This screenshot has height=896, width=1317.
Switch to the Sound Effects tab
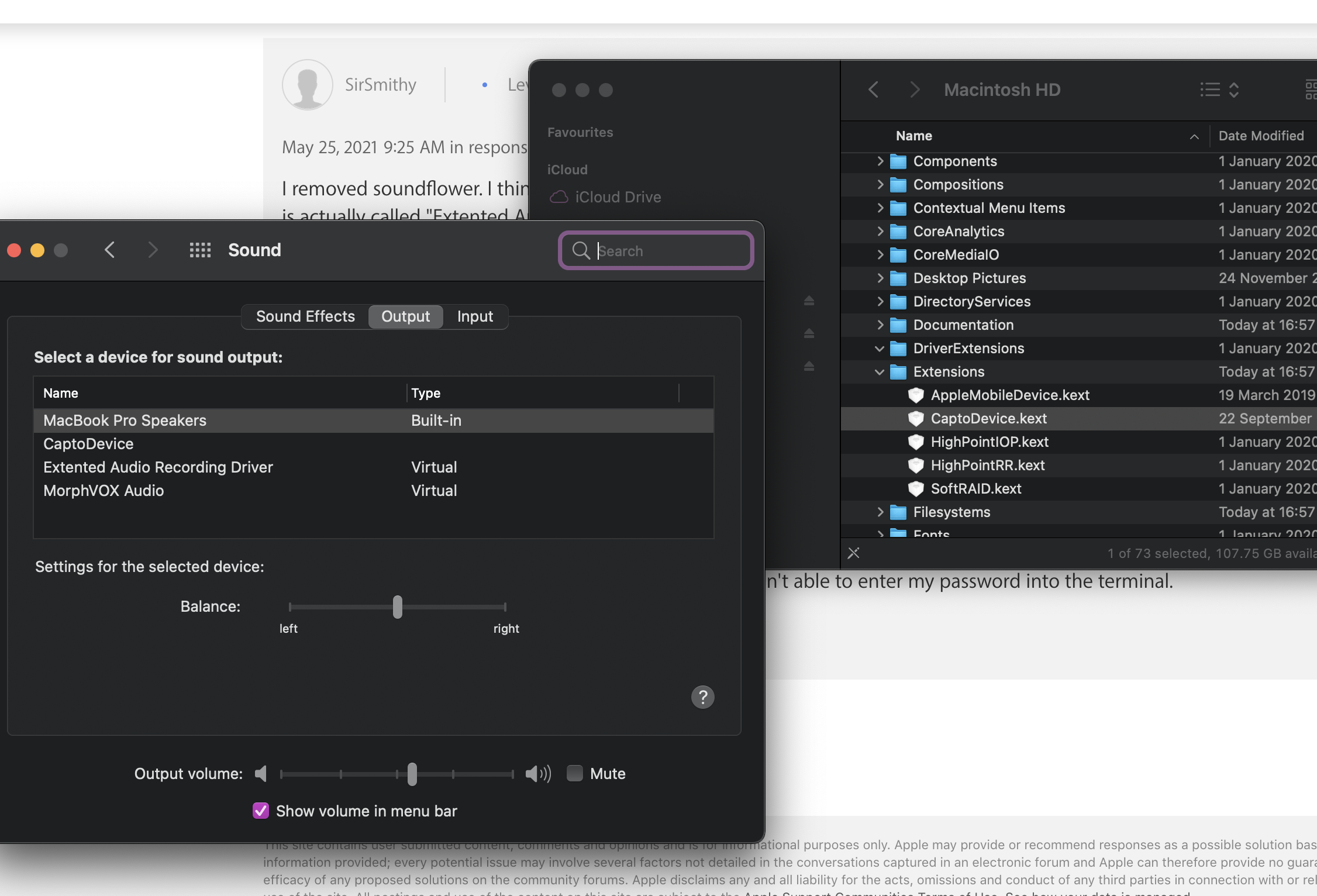coord(305,316)
